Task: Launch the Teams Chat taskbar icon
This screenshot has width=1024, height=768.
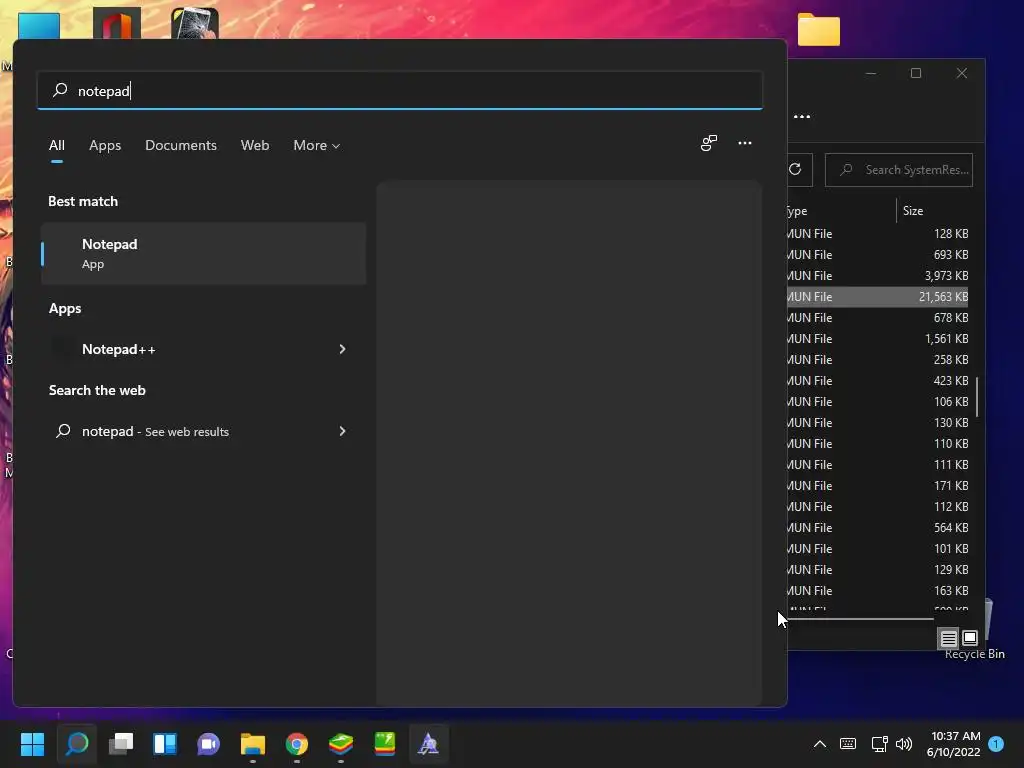Action: [208, 743]
